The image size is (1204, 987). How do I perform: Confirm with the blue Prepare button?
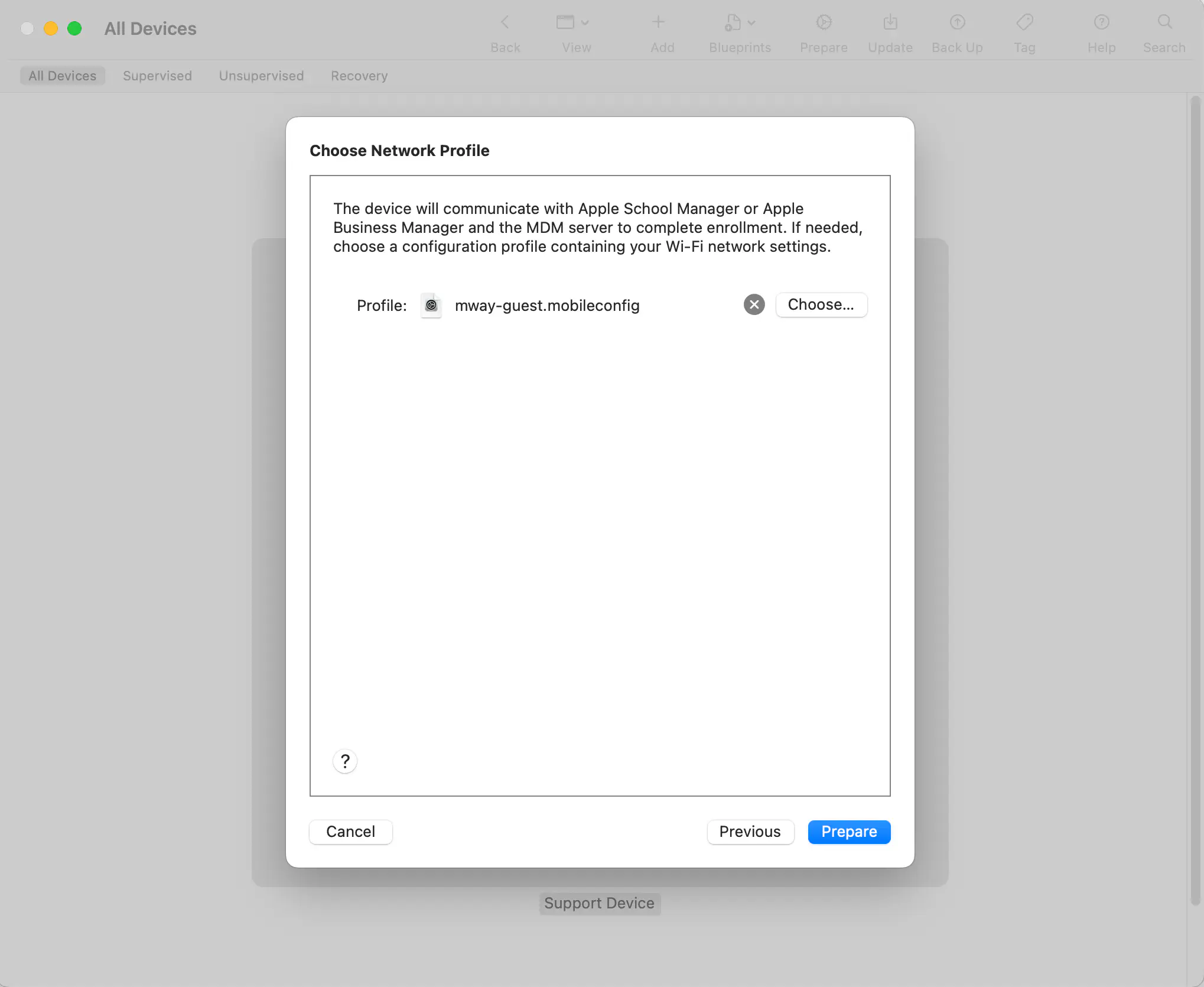pyautogui.click(x=849, y=832)
